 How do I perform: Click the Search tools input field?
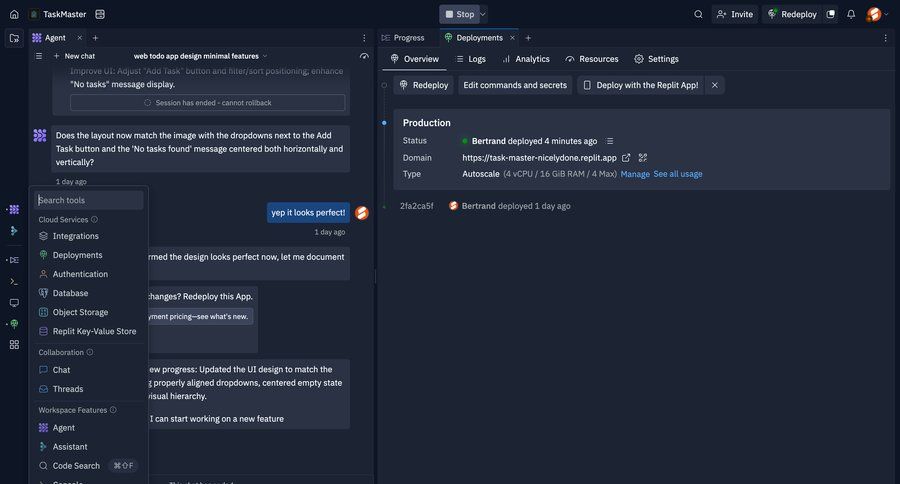pos(88,200)
